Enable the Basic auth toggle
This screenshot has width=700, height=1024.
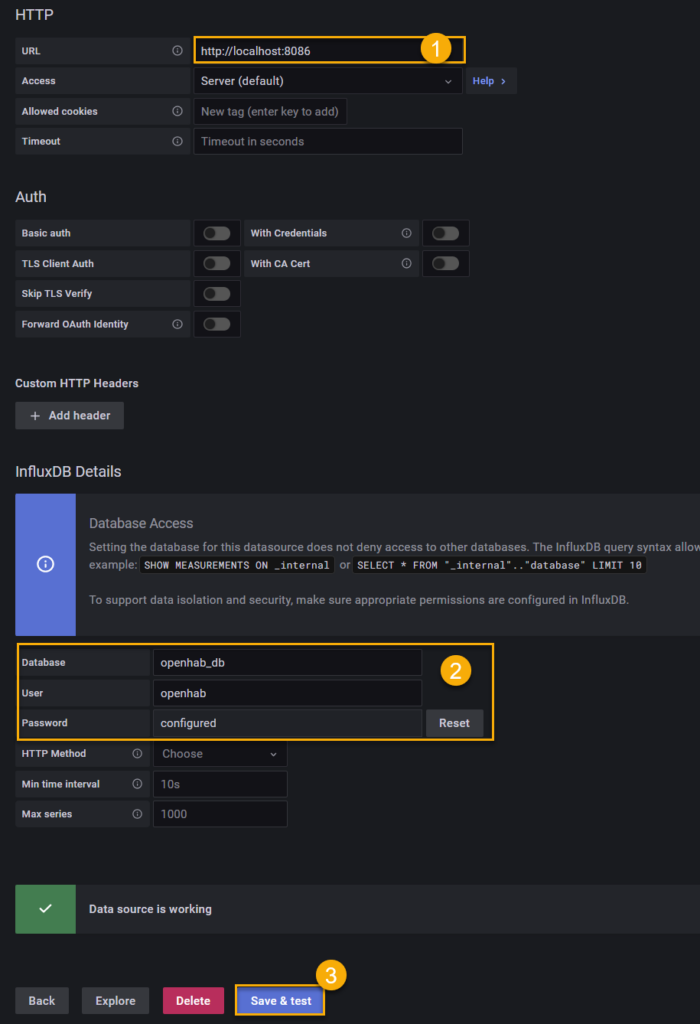click(x=217, y=233)
